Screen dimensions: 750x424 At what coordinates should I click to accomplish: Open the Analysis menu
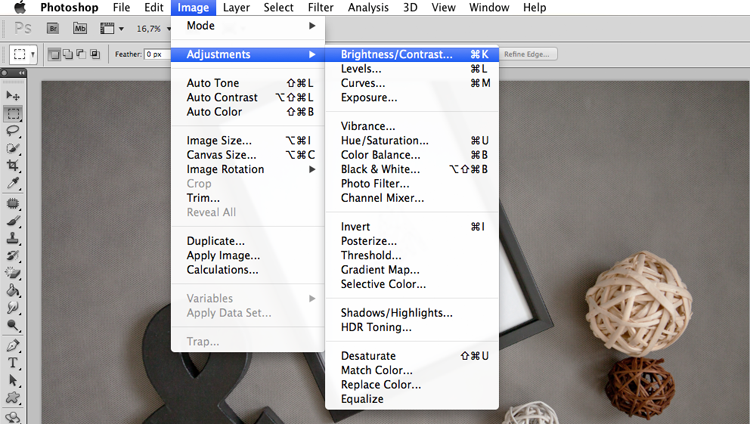(x=368, y=7)
